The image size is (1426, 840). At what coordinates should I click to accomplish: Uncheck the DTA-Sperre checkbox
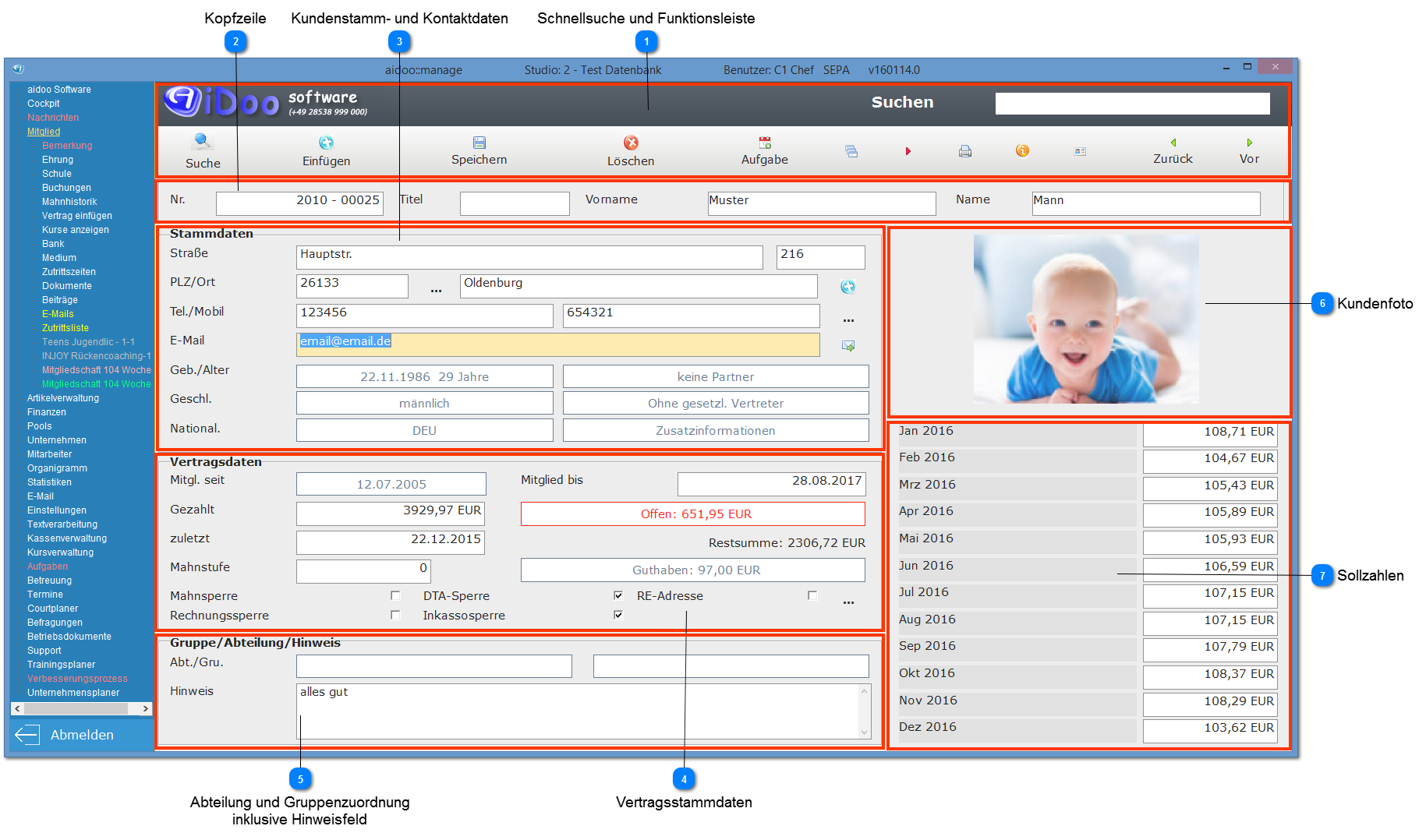tap(618, 595)
